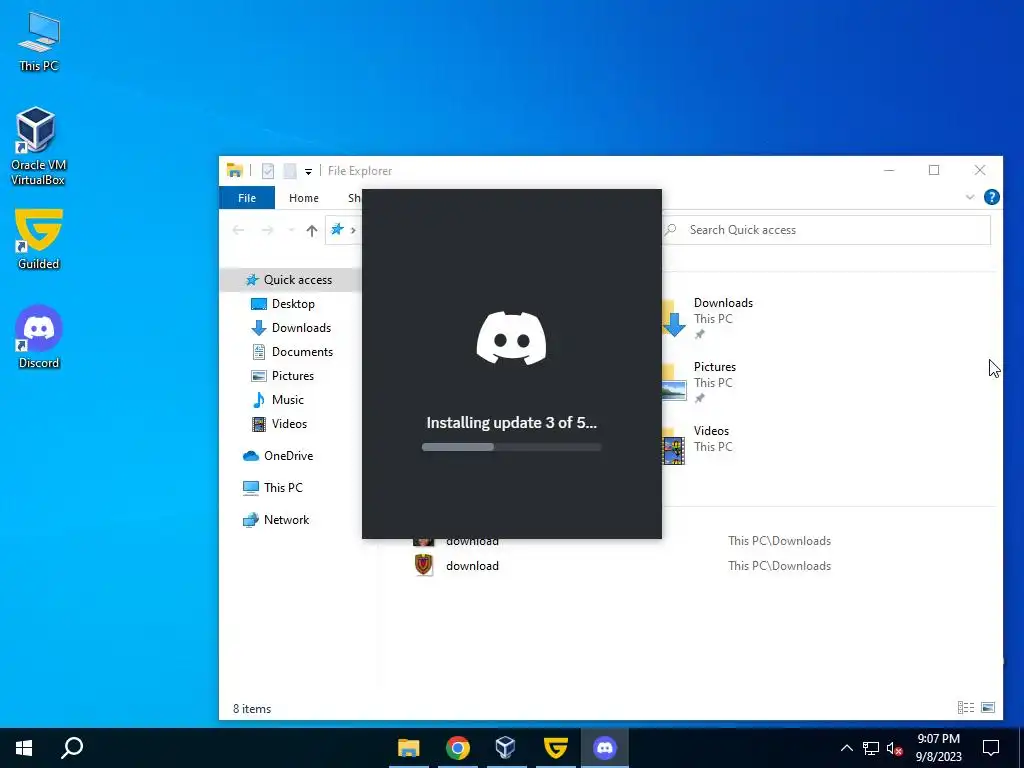Click New folder icon in title bar toolbar

(289, 171)
